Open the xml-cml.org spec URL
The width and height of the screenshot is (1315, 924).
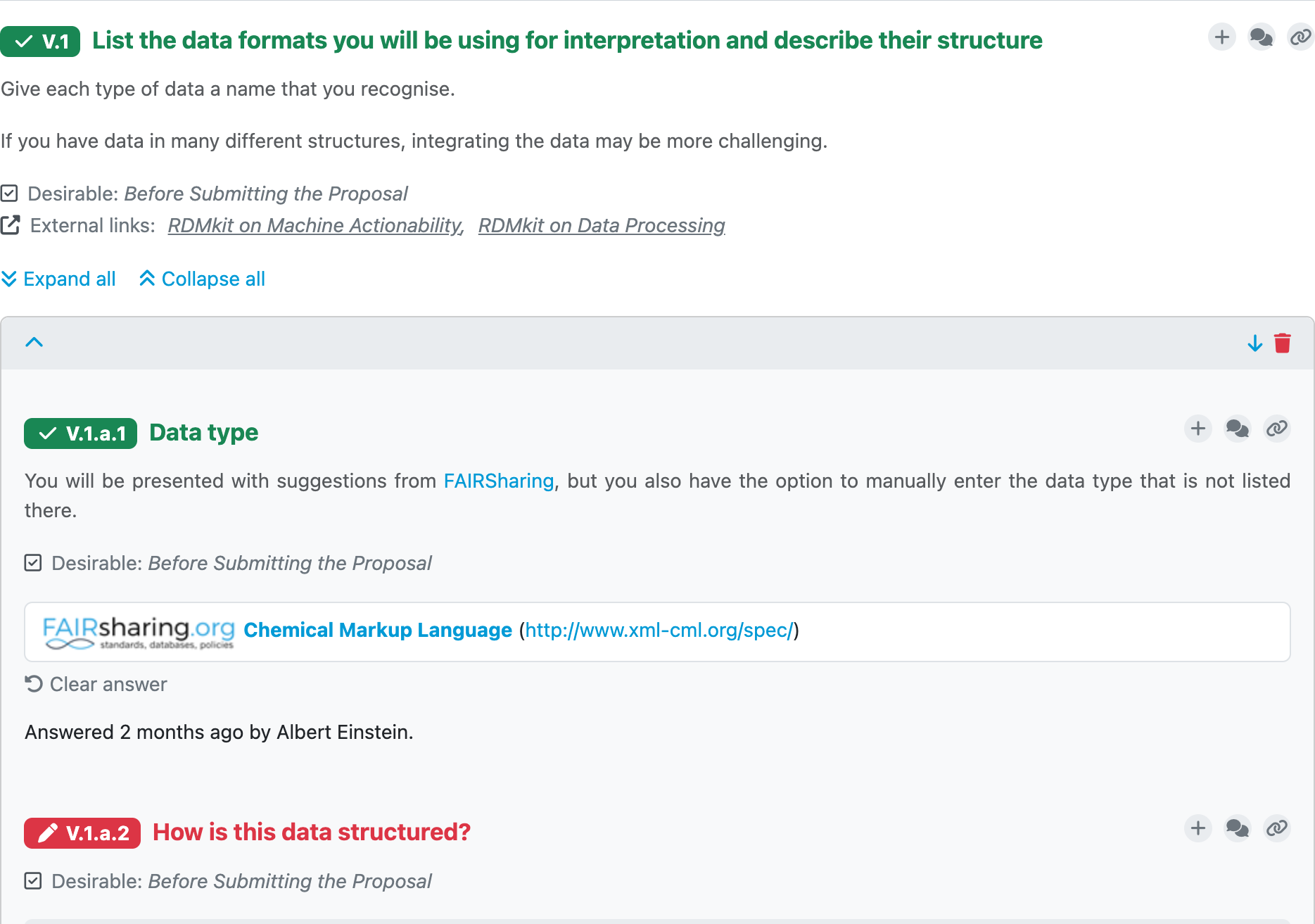pos(659,630)
